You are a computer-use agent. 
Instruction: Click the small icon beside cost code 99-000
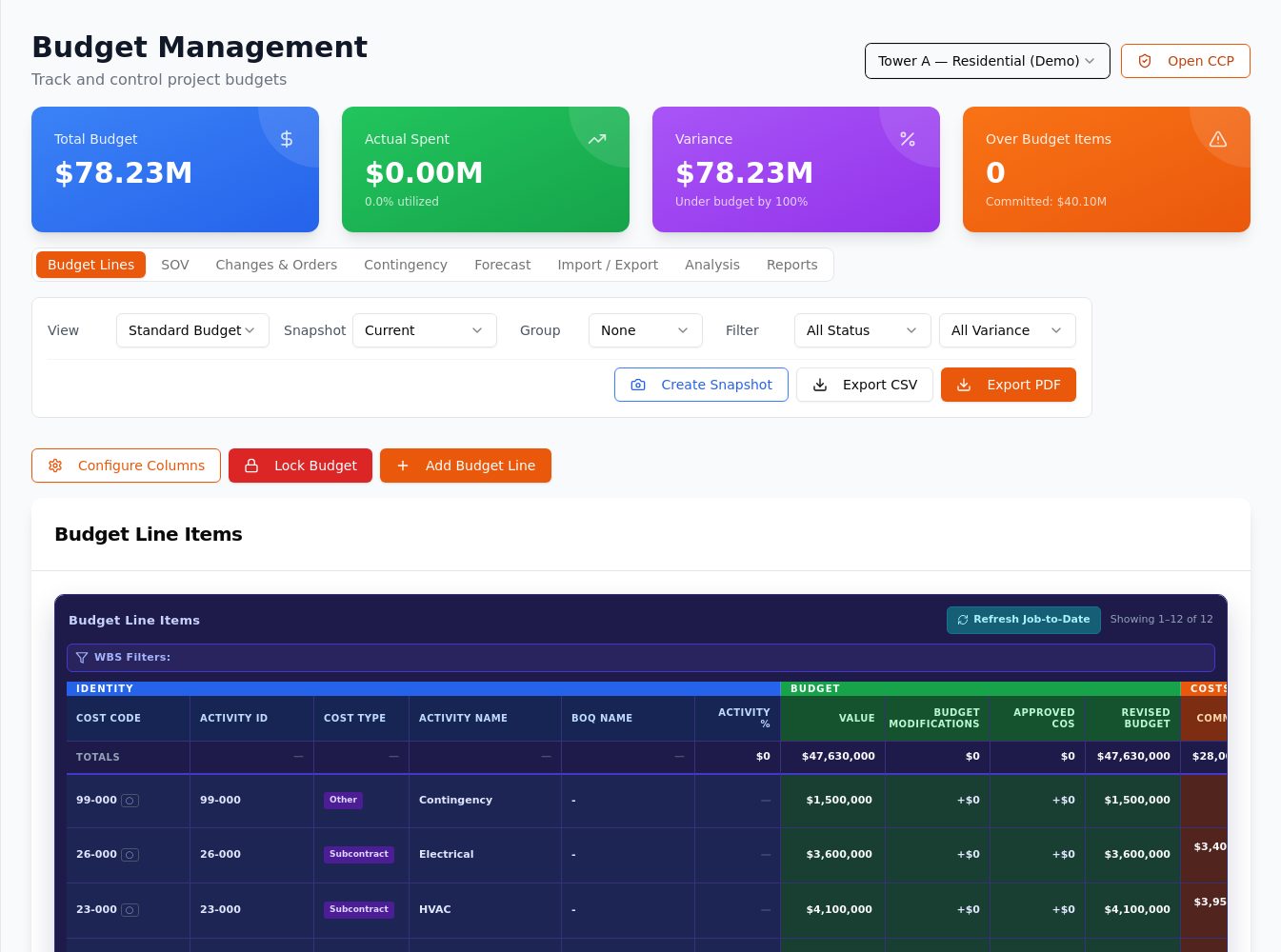click(130, 801)
